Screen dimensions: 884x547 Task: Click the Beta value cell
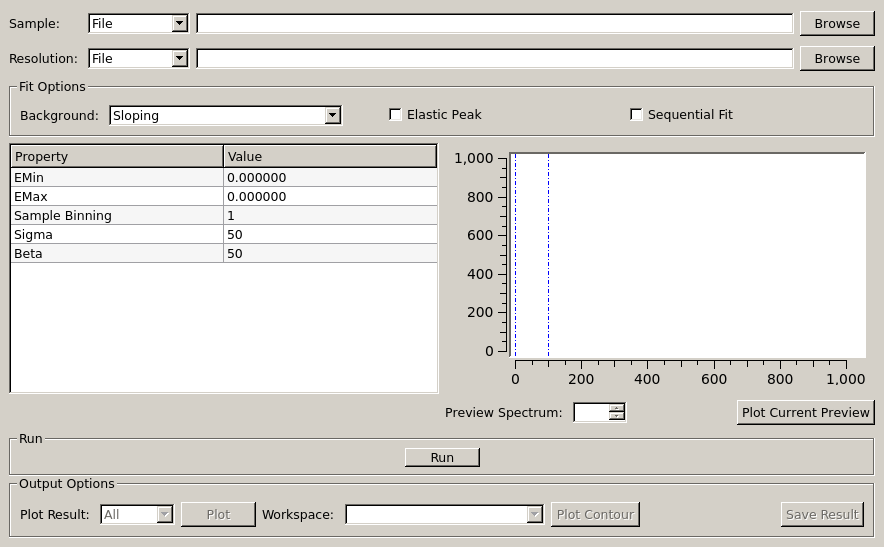click(330, 253)
